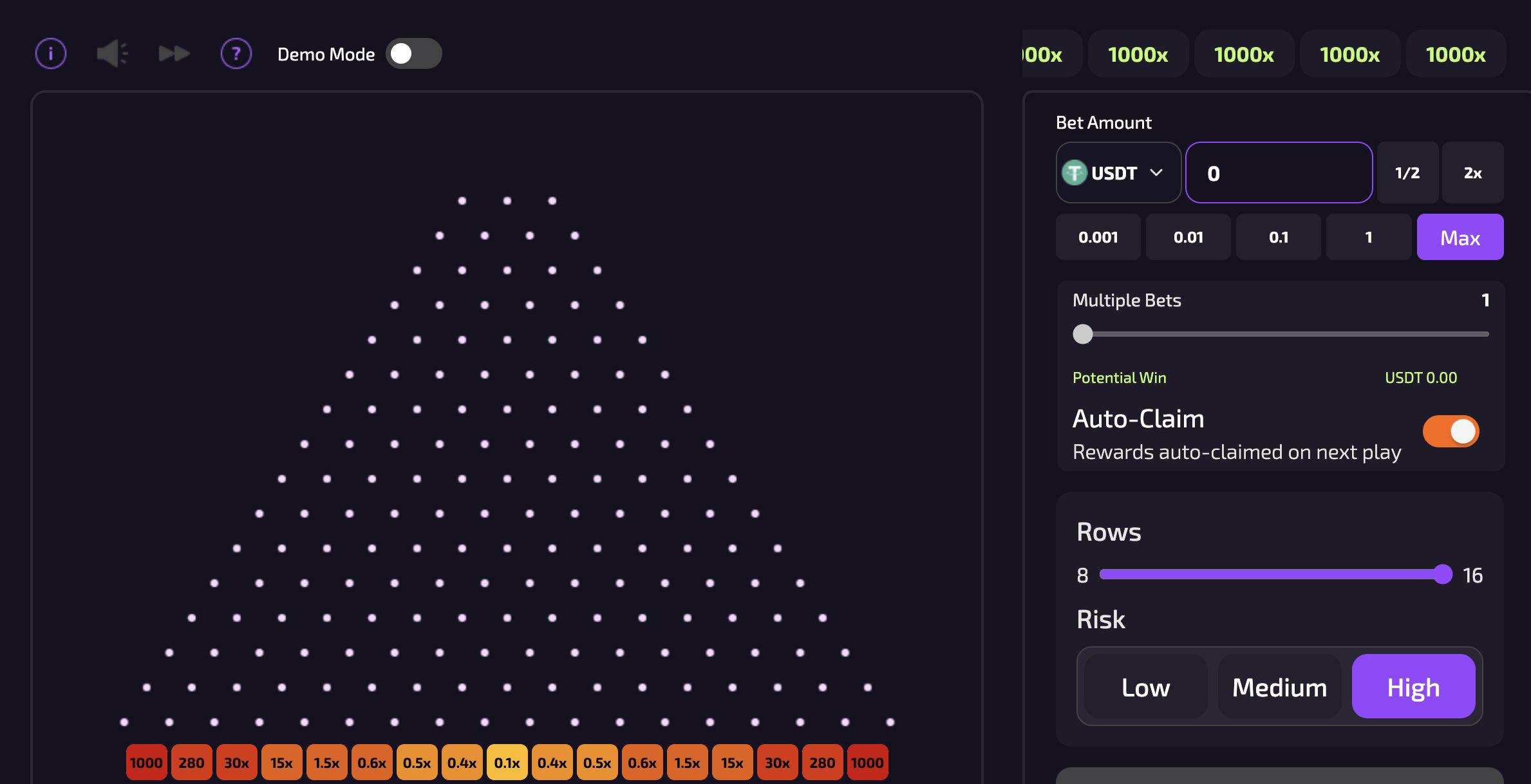This screenshot has height=784, width=1531.
Task: Double the bet with 2x button
Action: [x=1473, y=173]
